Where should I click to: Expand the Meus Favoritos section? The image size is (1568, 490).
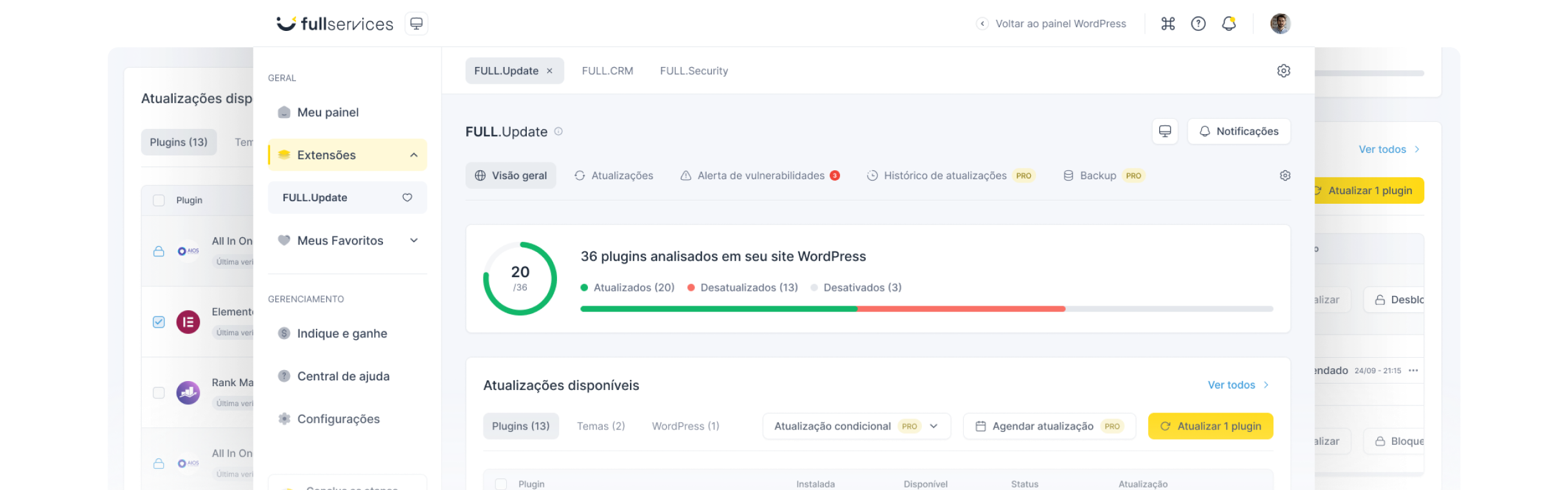point(413,240)
